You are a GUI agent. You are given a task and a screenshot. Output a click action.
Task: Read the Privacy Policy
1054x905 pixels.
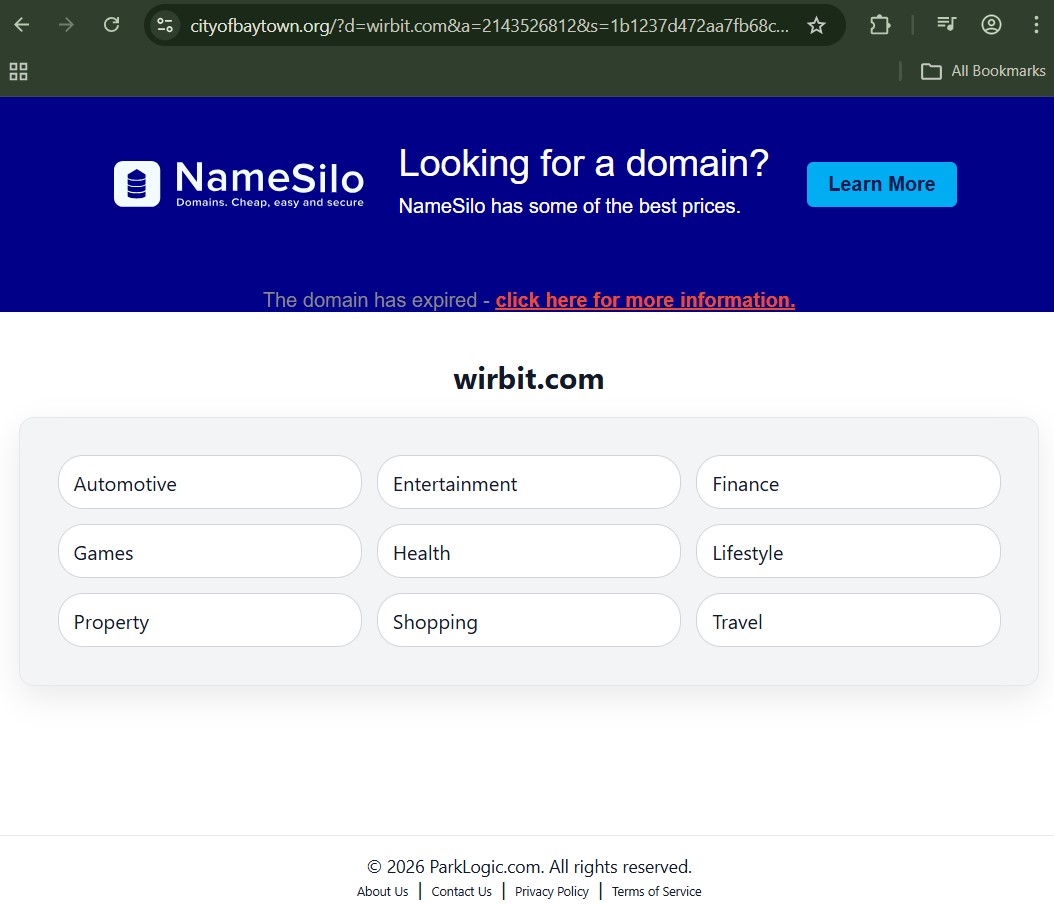pyautogui.click(x=551, y=891)
